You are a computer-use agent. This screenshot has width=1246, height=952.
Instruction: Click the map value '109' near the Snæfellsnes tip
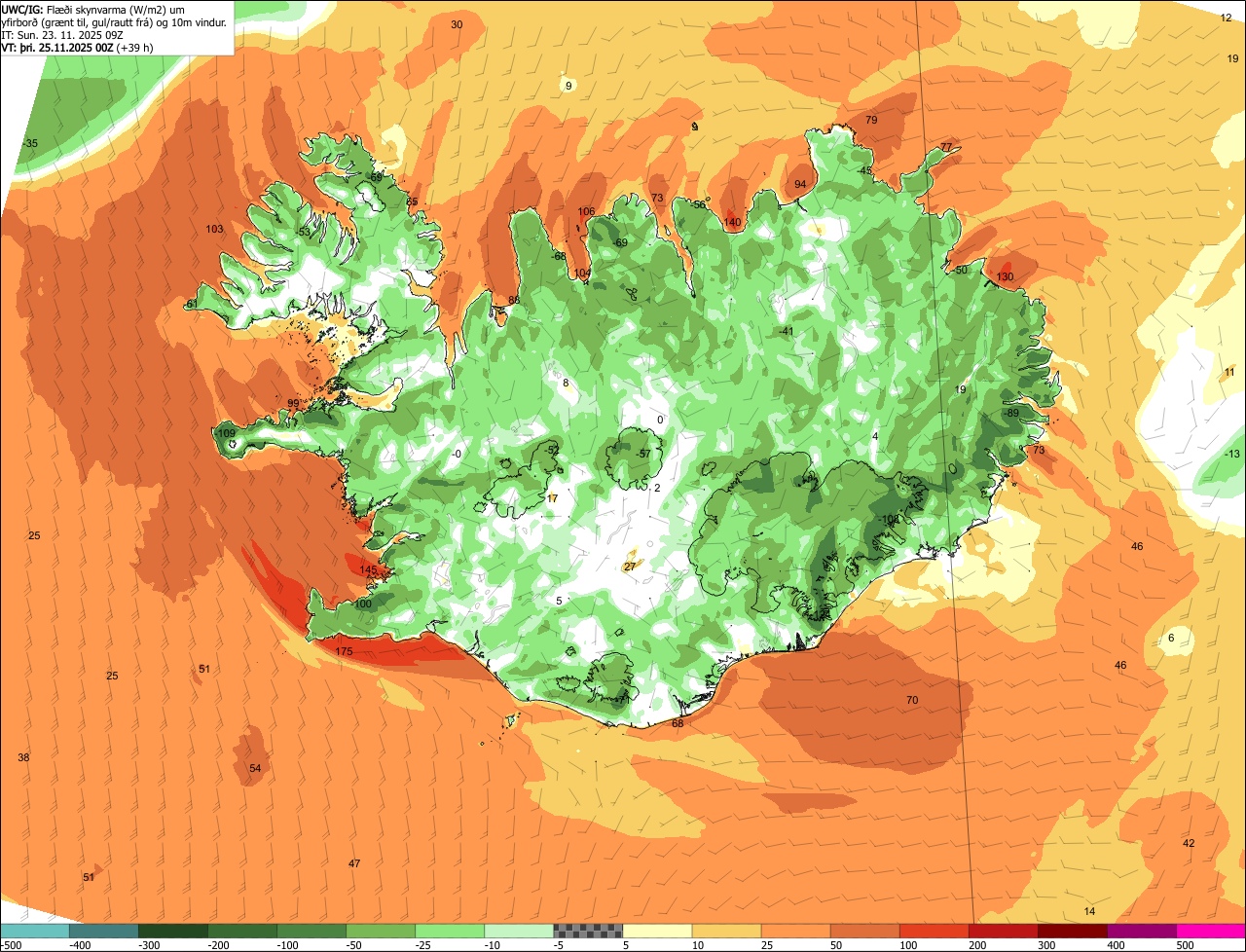(227, 434)
